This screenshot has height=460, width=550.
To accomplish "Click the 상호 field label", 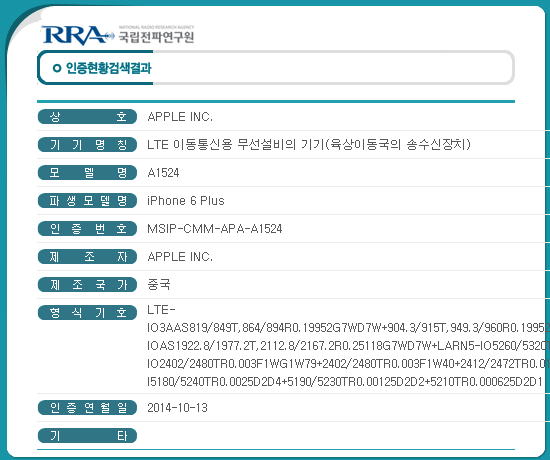I will (x=87, y=116).
